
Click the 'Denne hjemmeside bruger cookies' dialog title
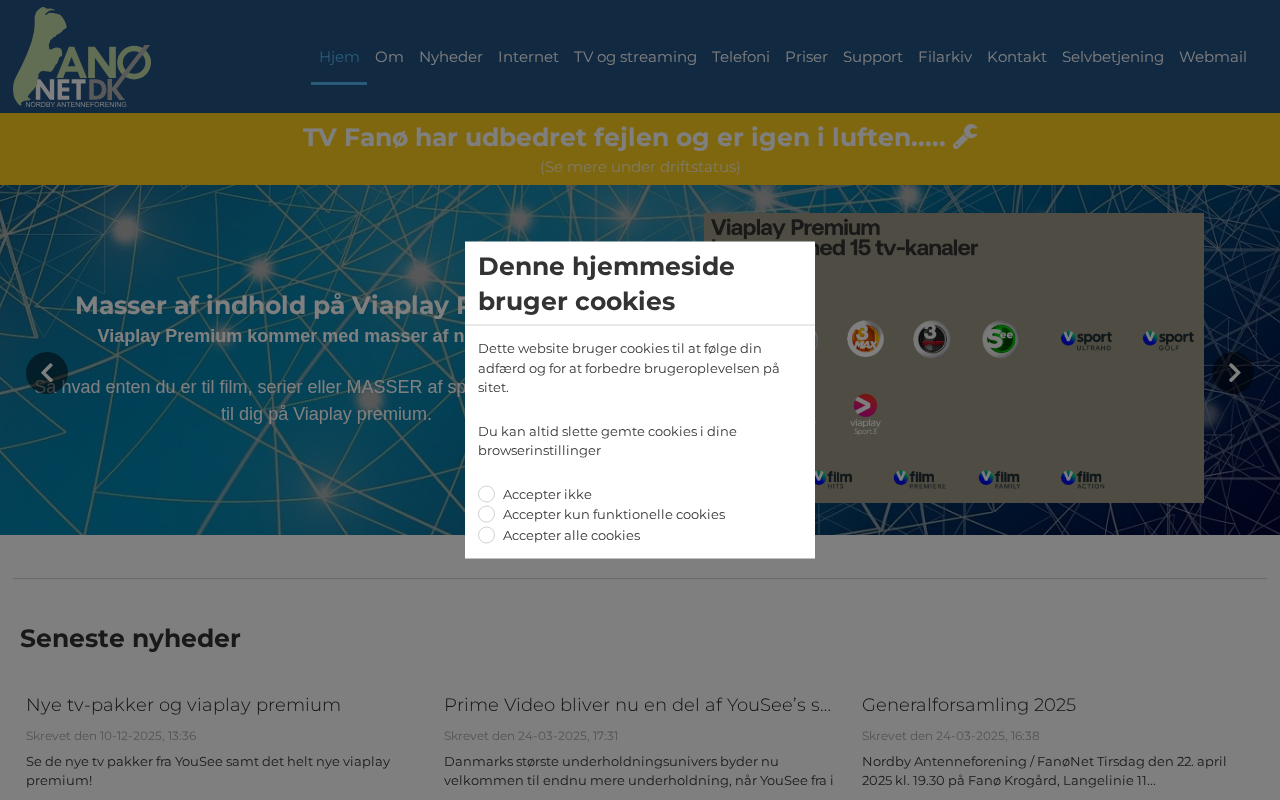(606, 284)
